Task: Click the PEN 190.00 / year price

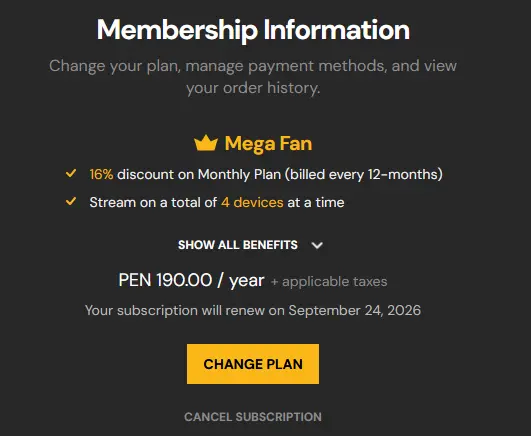Action: (x=191, y=281)
